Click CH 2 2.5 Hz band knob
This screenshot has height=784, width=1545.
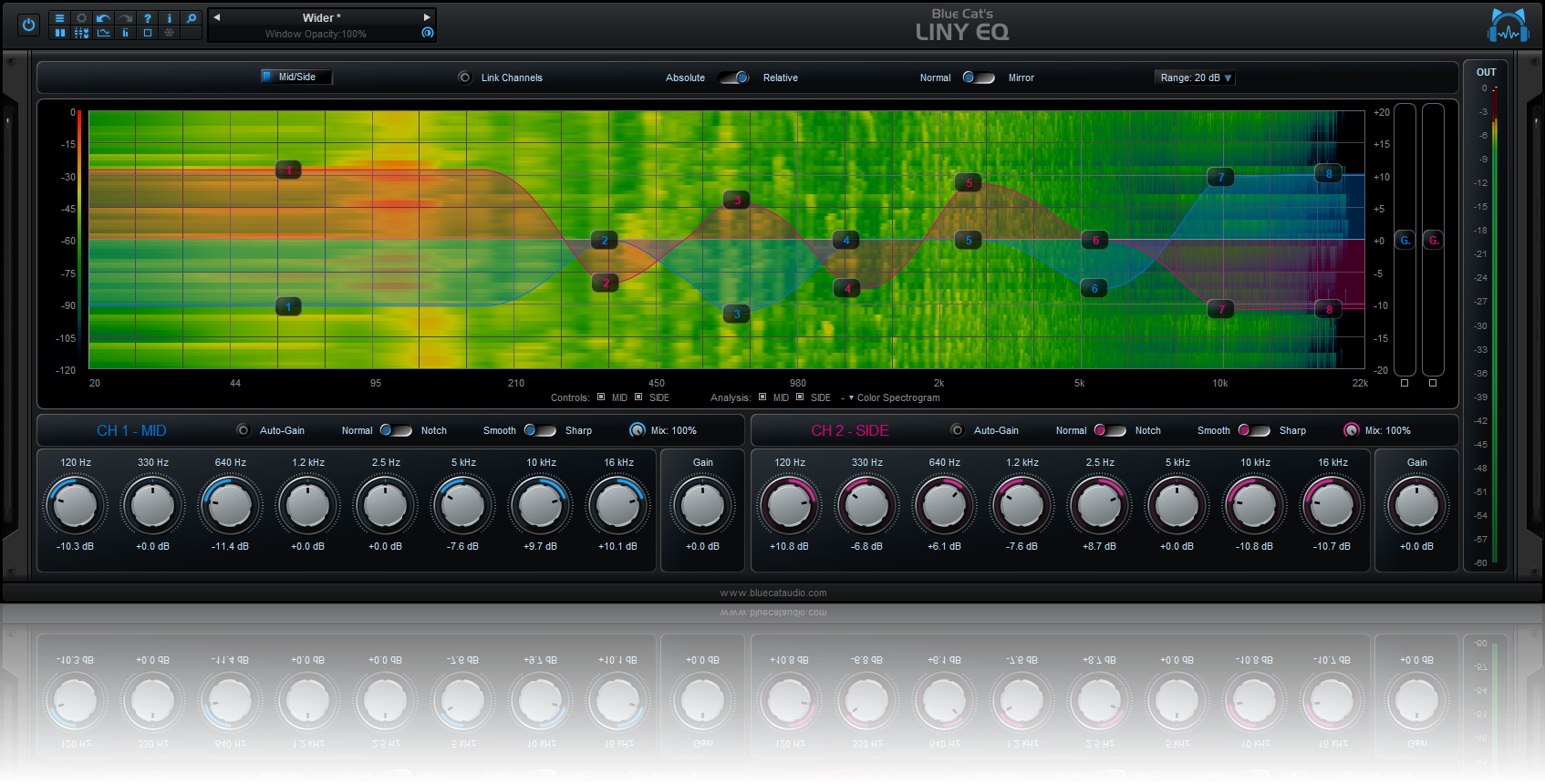point(1099,505)
